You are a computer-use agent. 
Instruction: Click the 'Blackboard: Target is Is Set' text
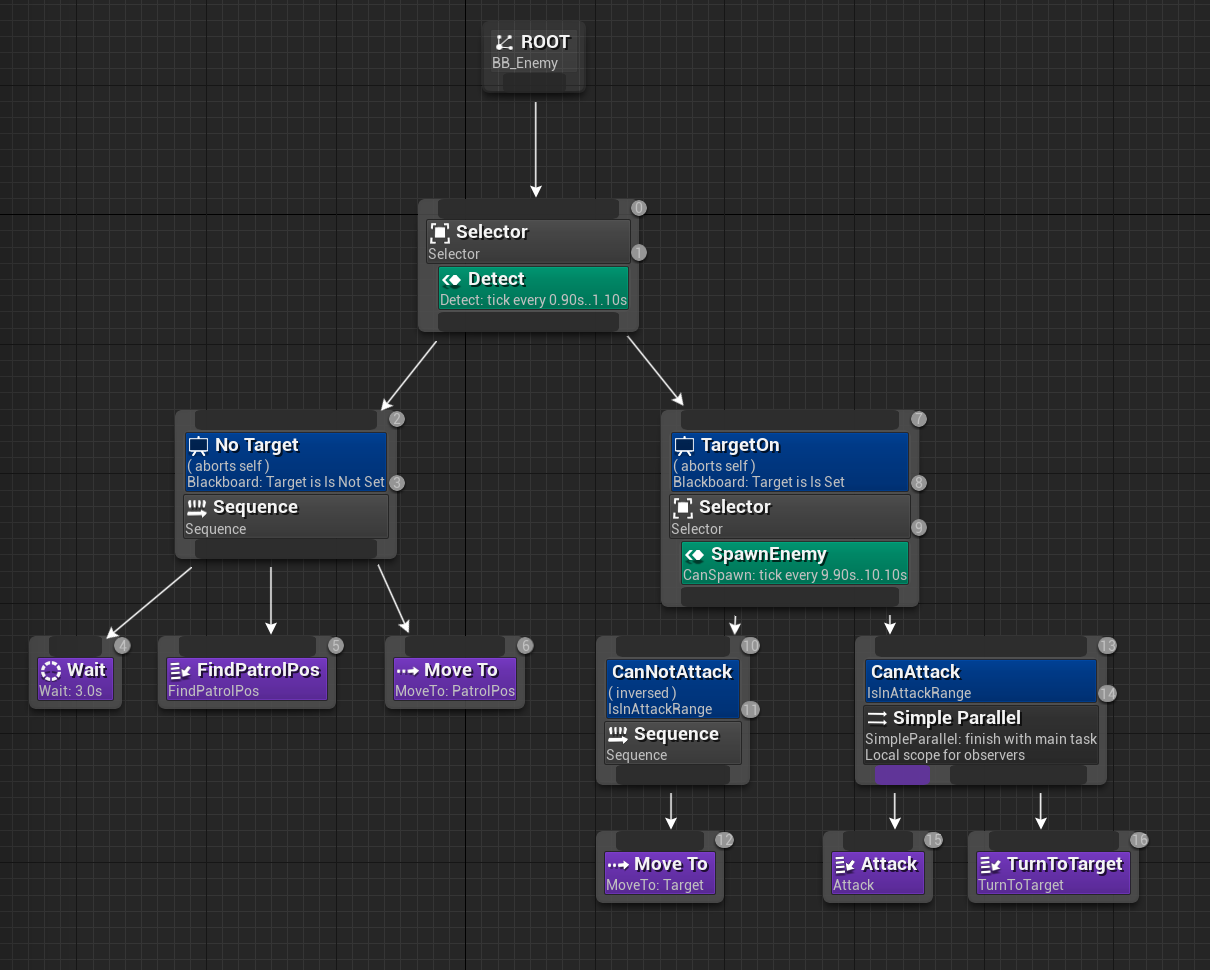click(x=759, y=482)
